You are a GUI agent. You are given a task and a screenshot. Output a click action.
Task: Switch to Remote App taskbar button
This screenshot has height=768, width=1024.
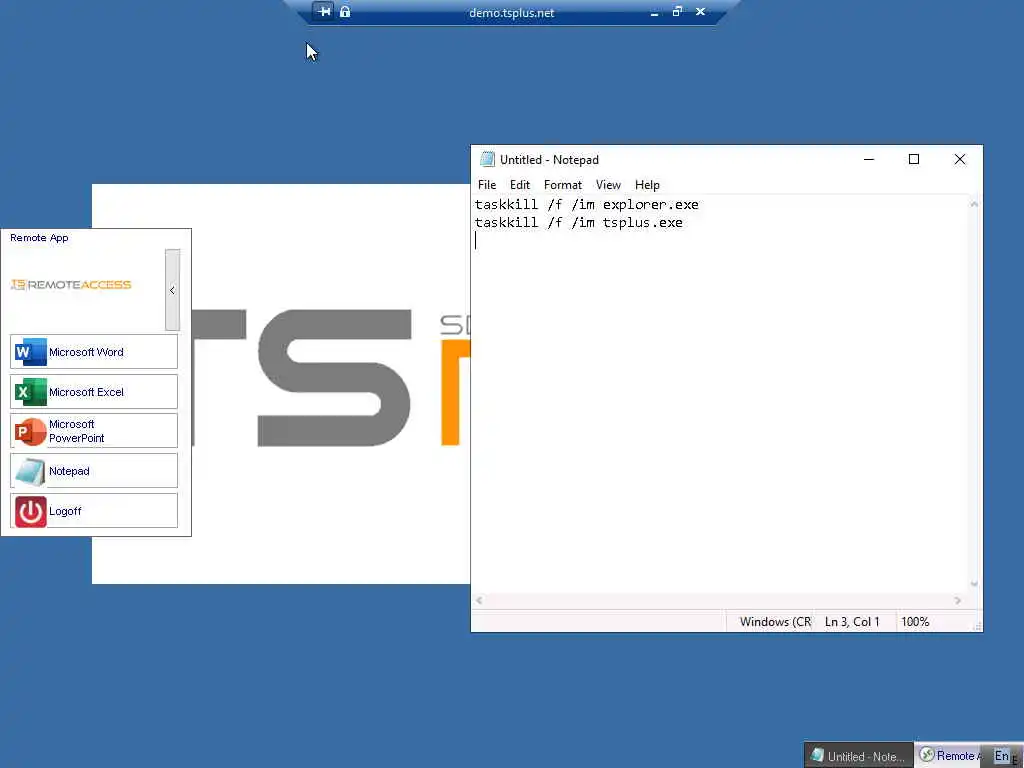[x=950, y=756]
